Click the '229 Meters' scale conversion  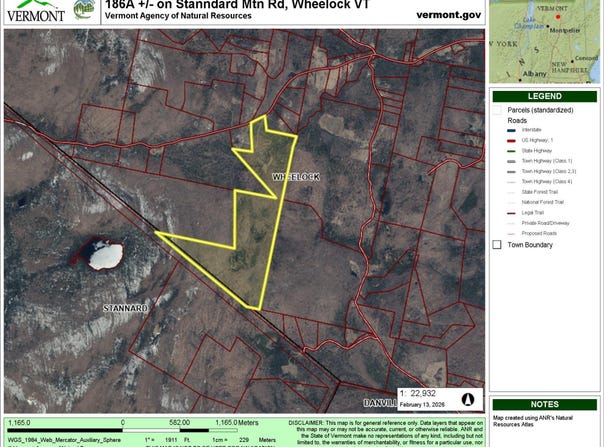[x=257, y=440]
